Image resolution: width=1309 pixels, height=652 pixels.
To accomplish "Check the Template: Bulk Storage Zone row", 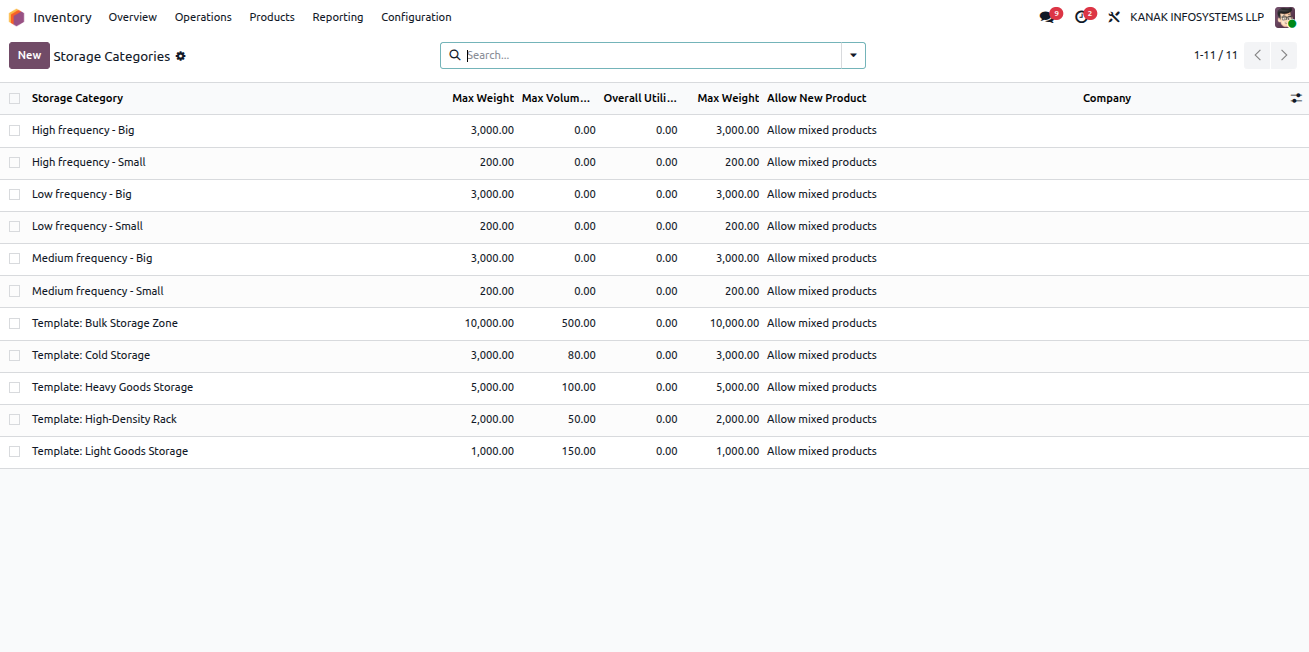I will (14, 323).
